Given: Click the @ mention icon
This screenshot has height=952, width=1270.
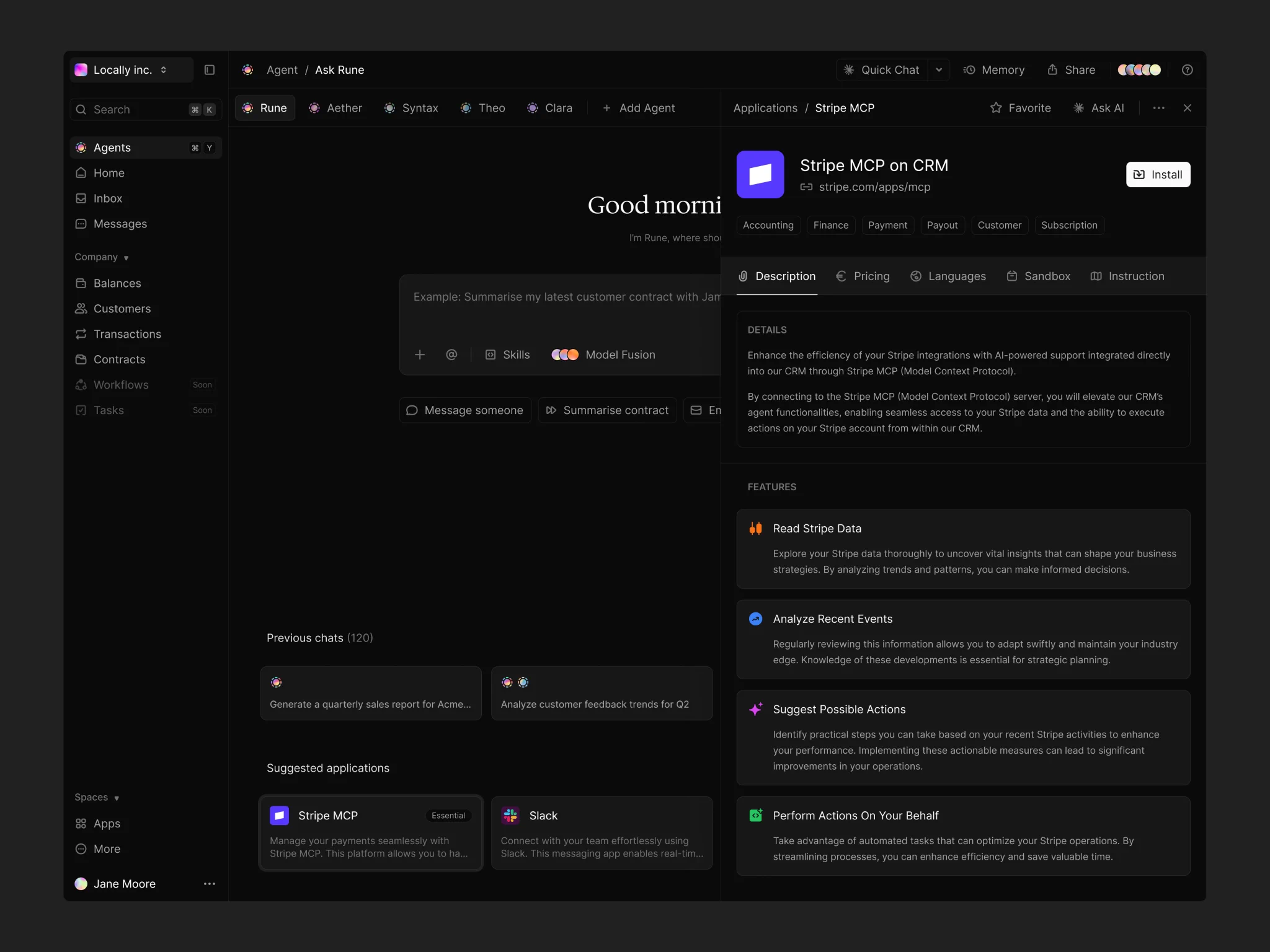Looking at the screenshot, I should (x=451, y=355).
